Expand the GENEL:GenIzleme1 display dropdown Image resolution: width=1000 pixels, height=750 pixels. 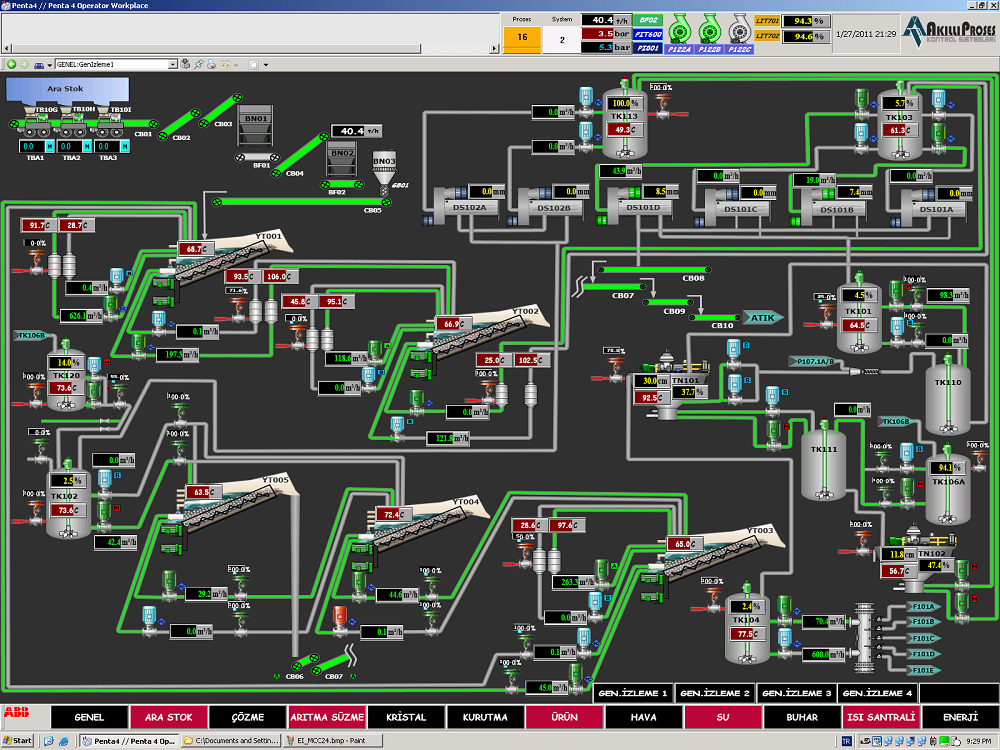tap(173, 64)
